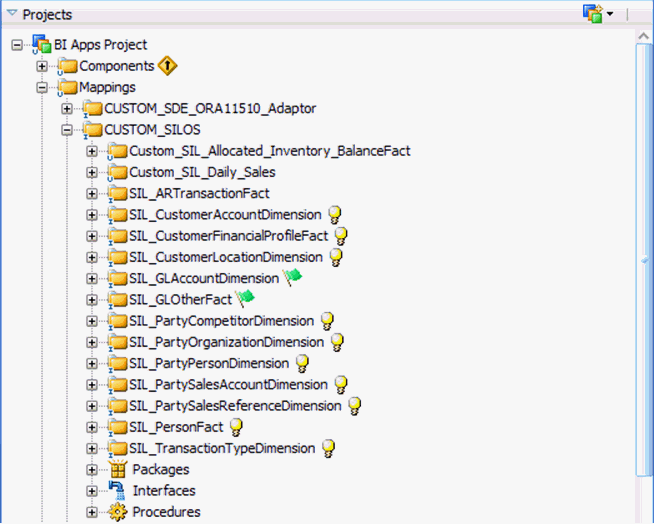This screenshot has width=654, height=524.
Task: Select the Mappings tree label
Action: (108, 87)
